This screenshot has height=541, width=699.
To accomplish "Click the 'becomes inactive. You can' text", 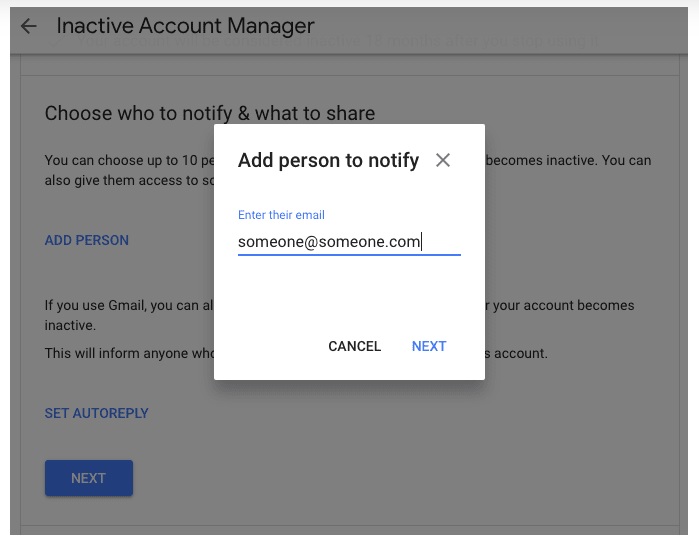I will [x=568, y=161].
